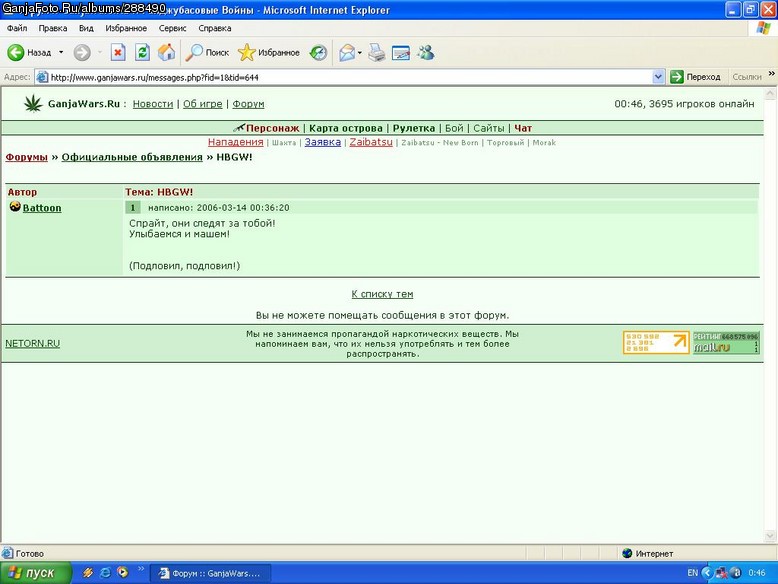Open Zaibatsu - New Born link

pyautogui.click(x=440, y=142)
